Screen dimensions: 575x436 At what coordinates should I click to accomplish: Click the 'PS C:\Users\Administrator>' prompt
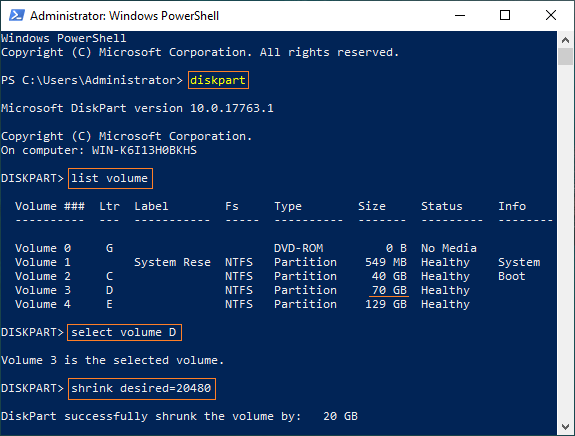92,80
